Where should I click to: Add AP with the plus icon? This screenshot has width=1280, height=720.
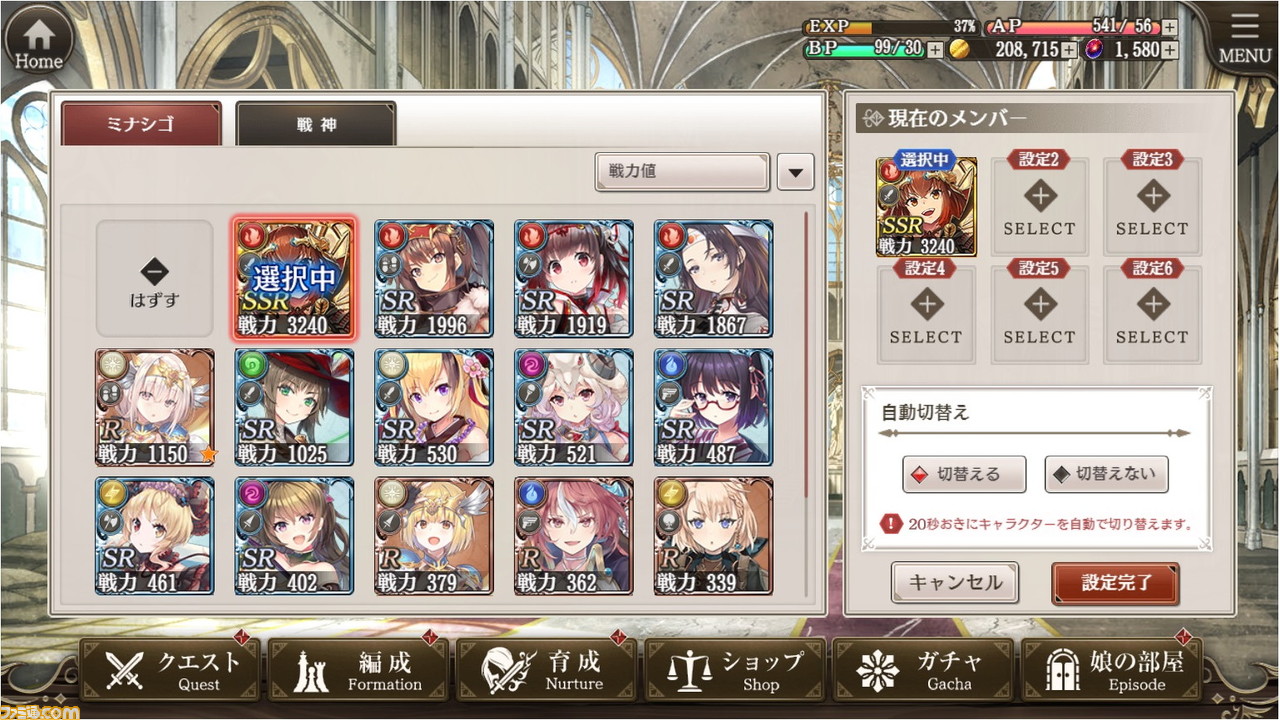pyautogui.click(x=1169, y=27)
